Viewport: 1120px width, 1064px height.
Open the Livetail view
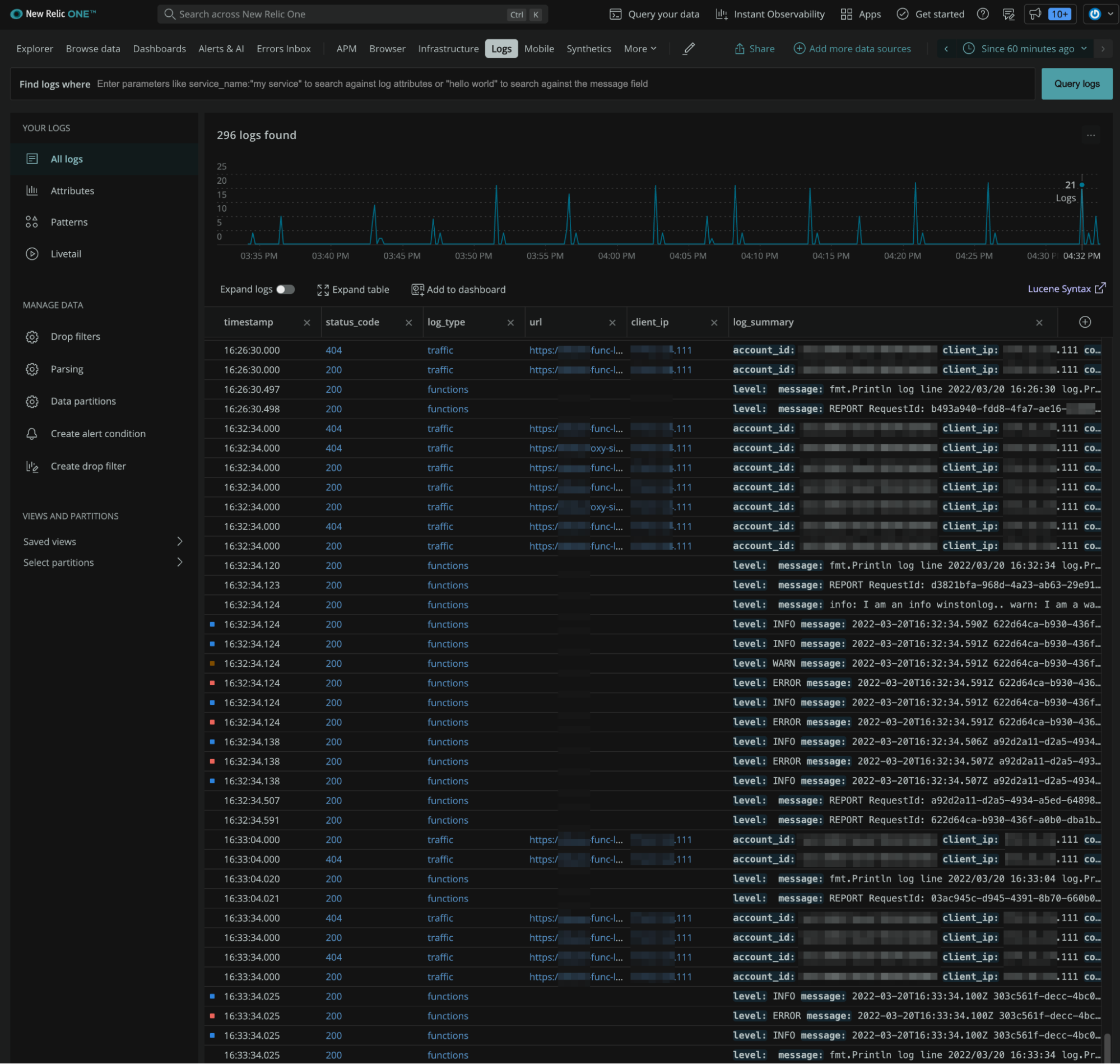point(66,254)
